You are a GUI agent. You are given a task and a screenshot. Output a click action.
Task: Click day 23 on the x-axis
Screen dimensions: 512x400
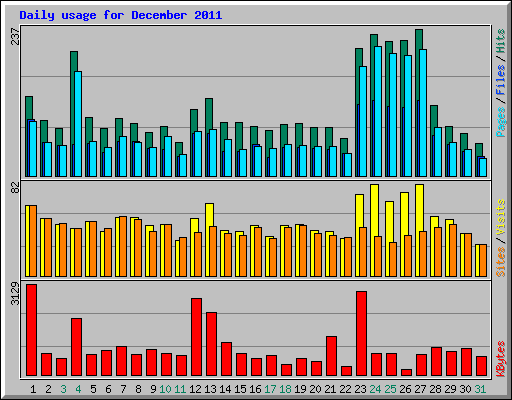click(x=360, y=389)
